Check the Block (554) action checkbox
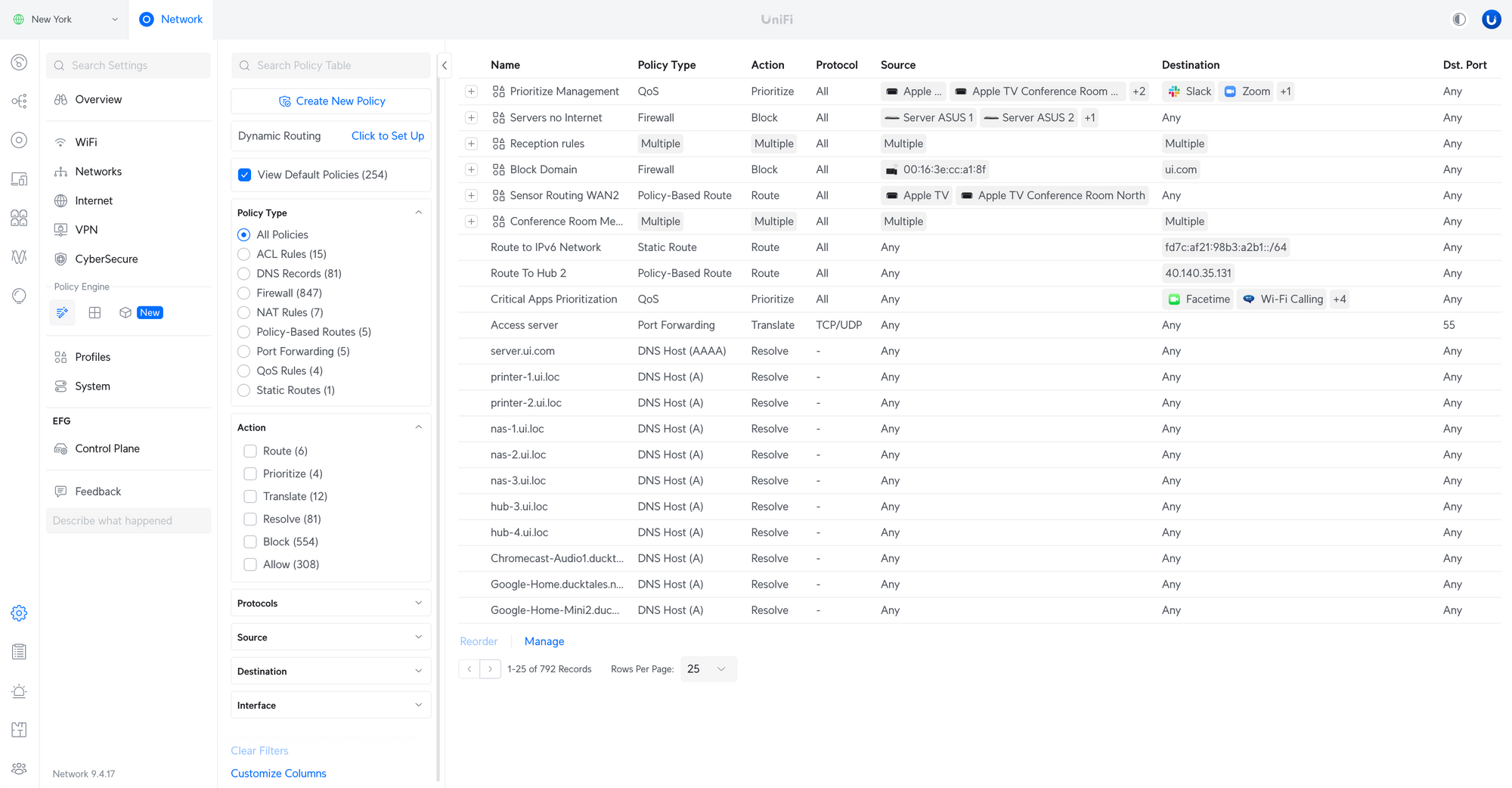Image resolution: width=1512 pixels, height=788 pixels. click(250, 542)
